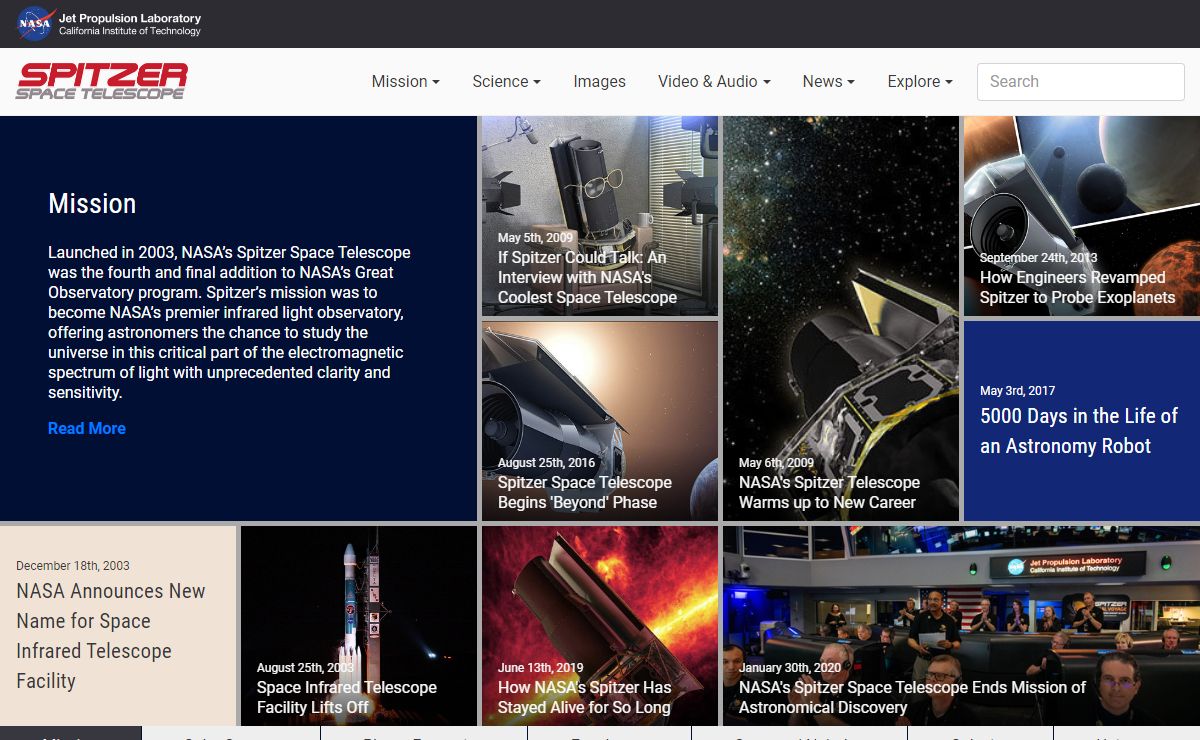Click the 'Launched in 2003' mission description
This screenshot has width=1200, height=740.
coord(229,322)
